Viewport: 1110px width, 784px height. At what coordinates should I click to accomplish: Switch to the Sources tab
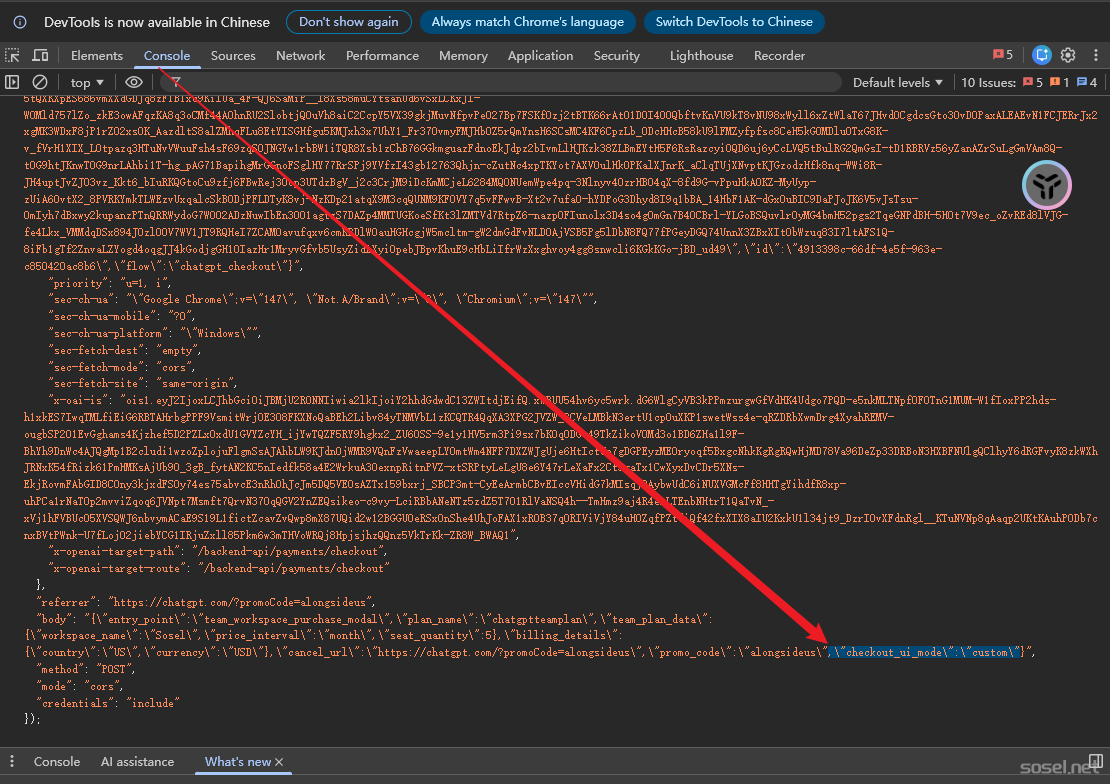pyautogui.click(x=233, y=55)
